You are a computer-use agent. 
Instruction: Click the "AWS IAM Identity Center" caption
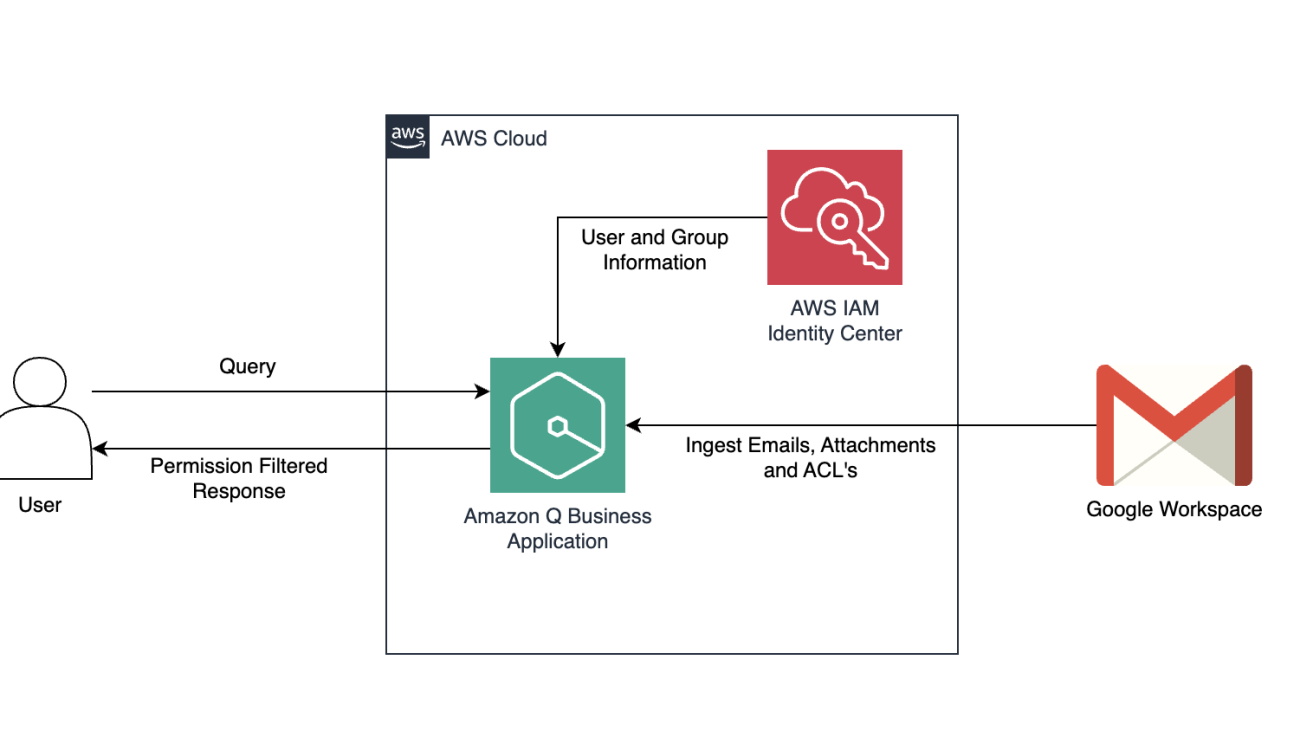[x=835, y=321]
